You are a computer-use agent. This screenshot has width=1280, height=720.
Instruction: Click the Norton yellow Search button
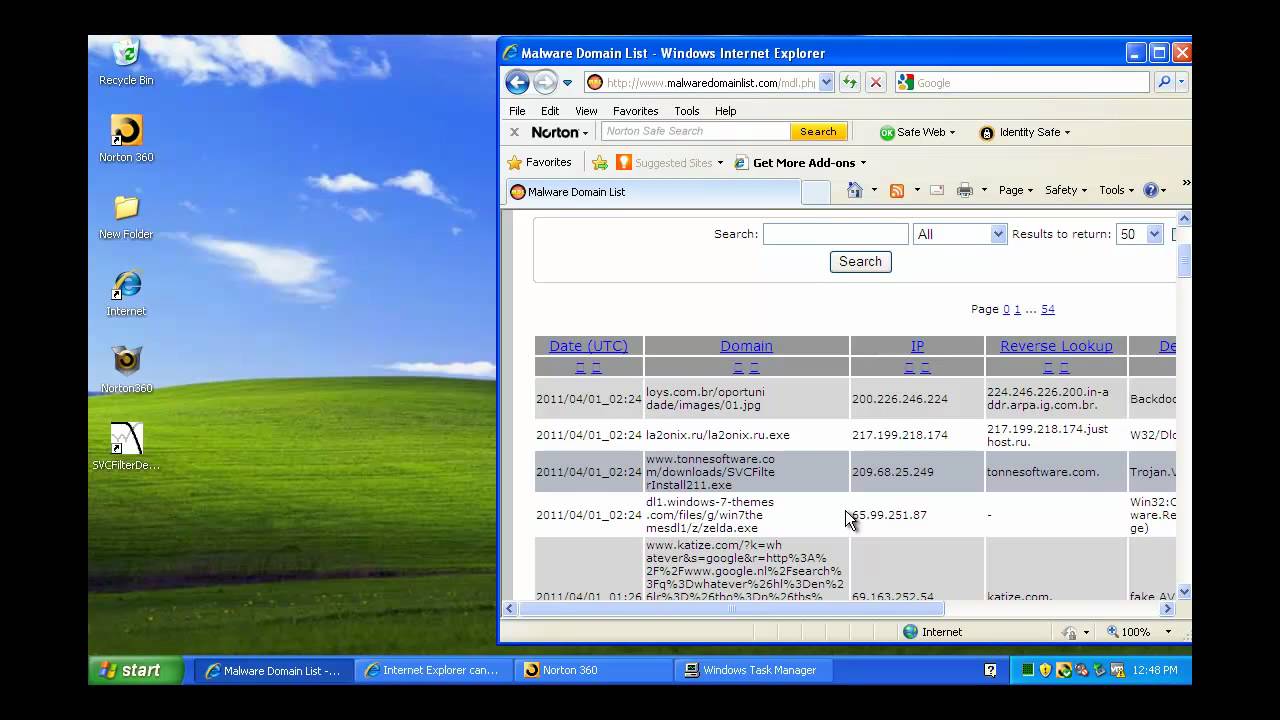(818, 132)
